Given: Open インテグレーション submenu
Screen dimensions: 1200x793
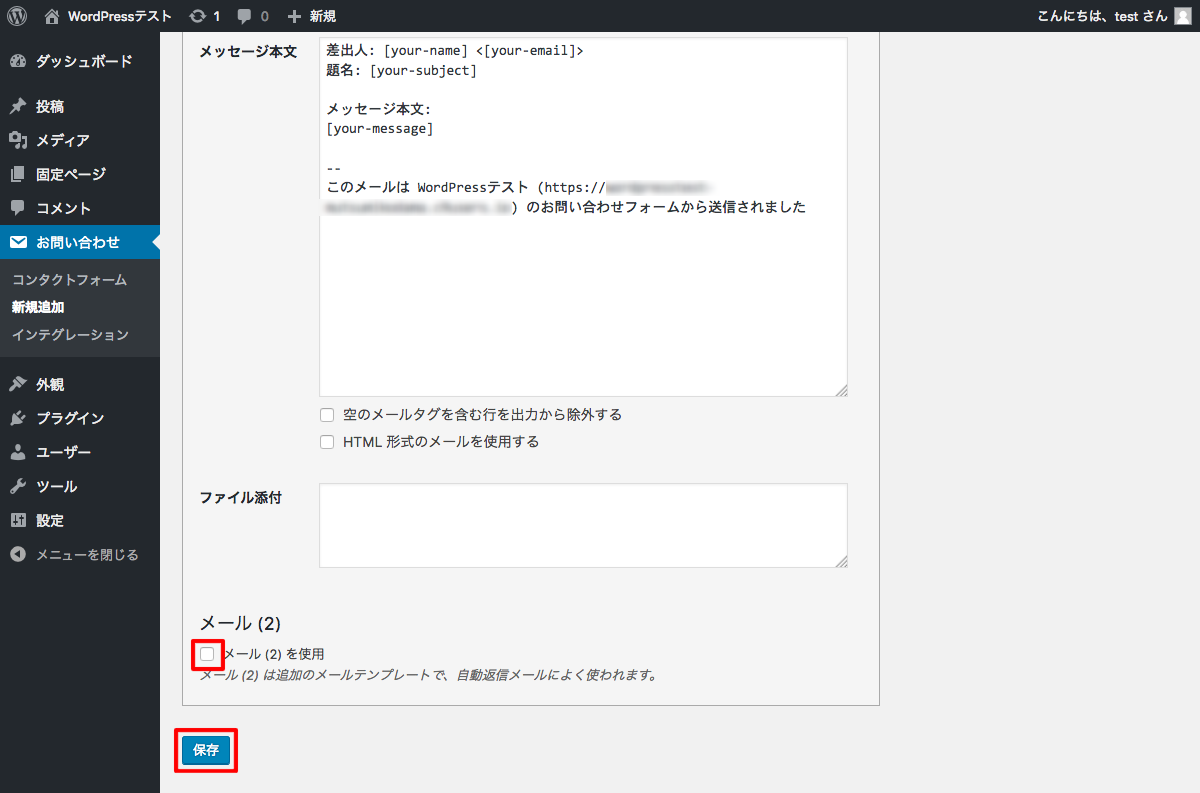Looking at the screenshot, I should [x=70, y=334].
